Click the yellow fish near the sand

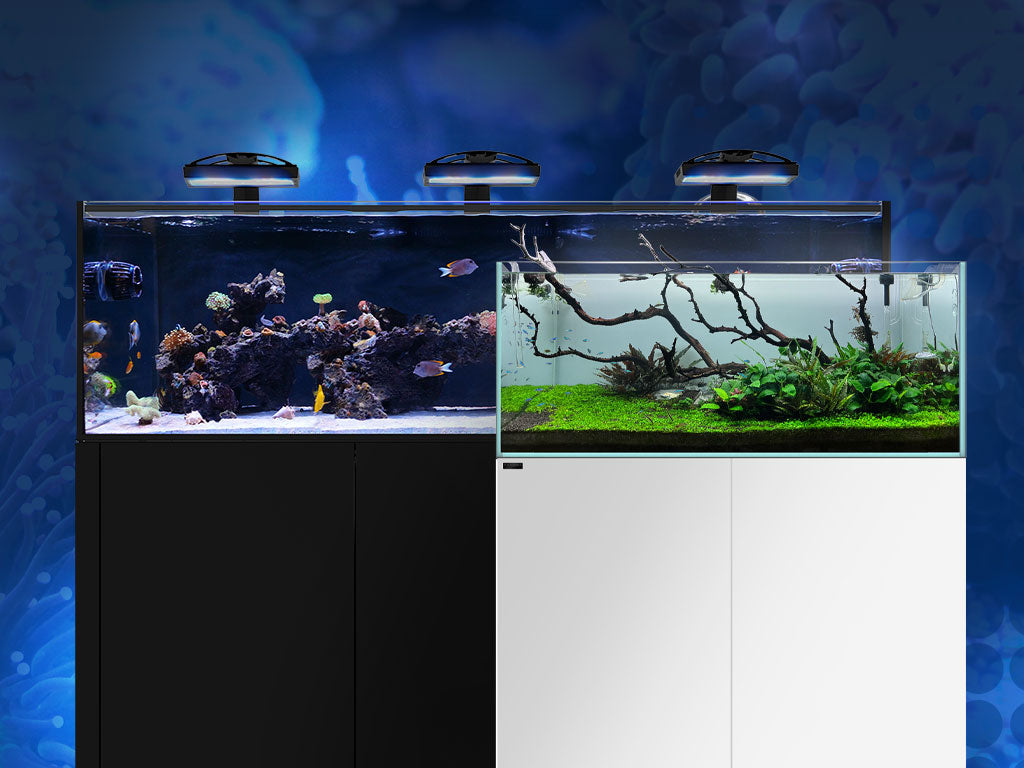tap(319, 399)
